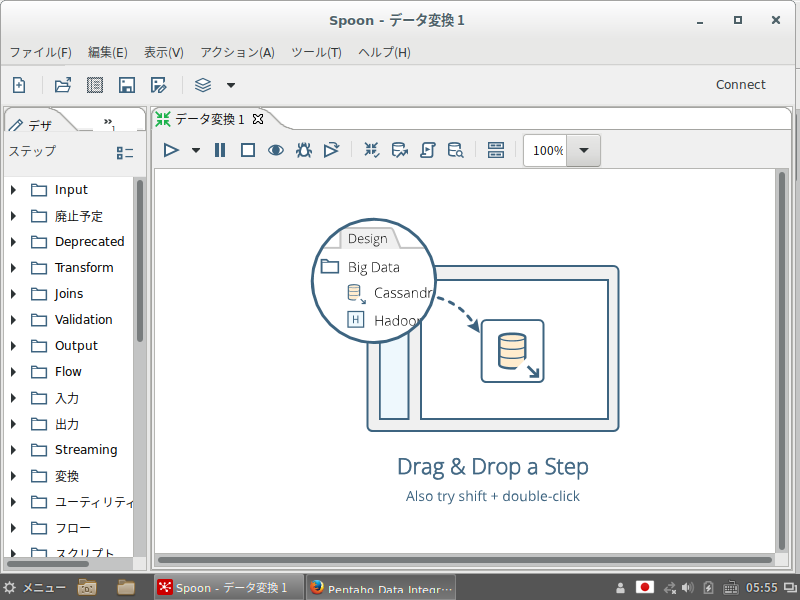Click the Connect button
800x600 pixels.
(x=740, y=84)
